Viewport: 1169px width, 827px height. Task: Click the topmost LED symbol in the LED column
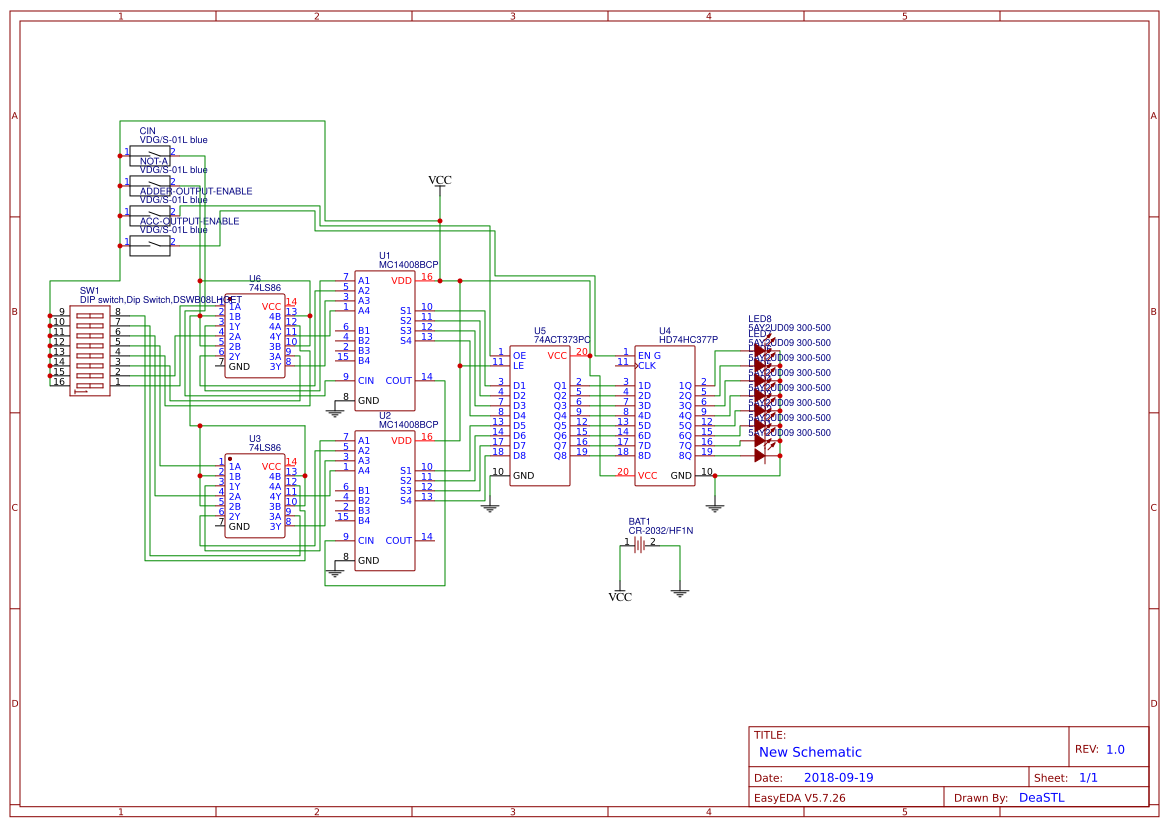pyautogui.click(x=761, y=350)
